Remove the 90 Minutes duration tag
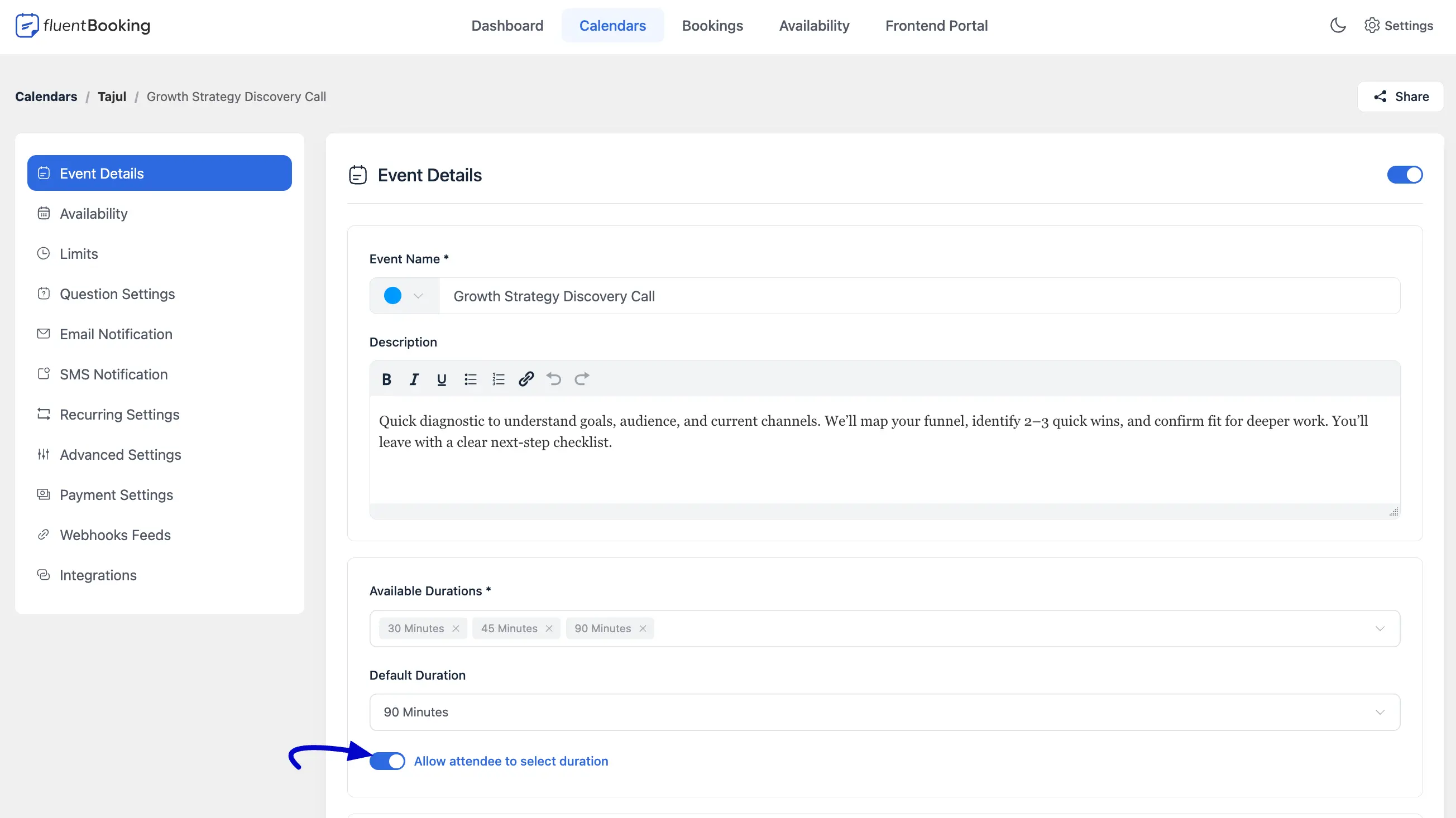 coord(643,628)
